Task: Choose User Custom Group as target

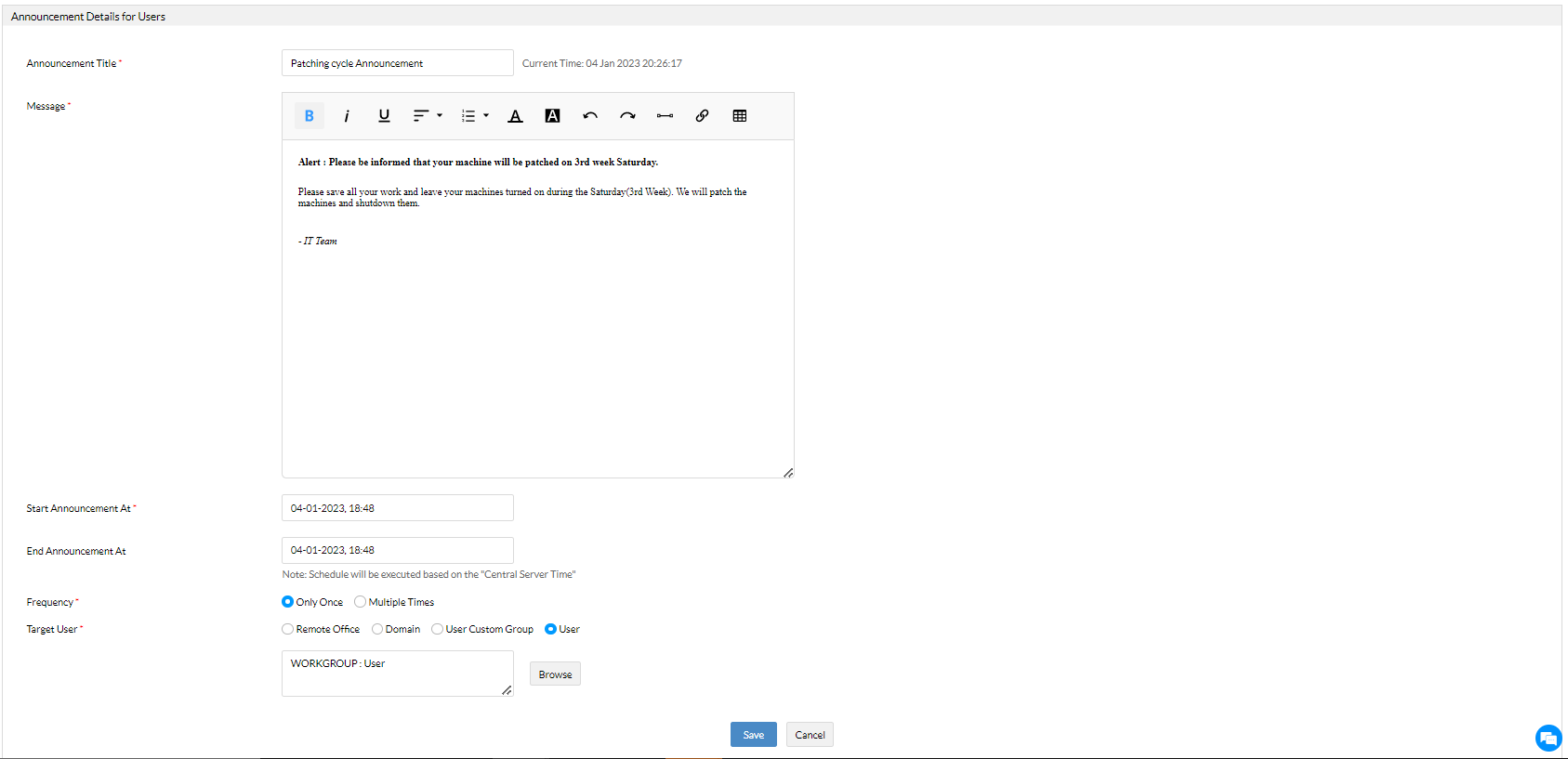Action: click(438, 629)
